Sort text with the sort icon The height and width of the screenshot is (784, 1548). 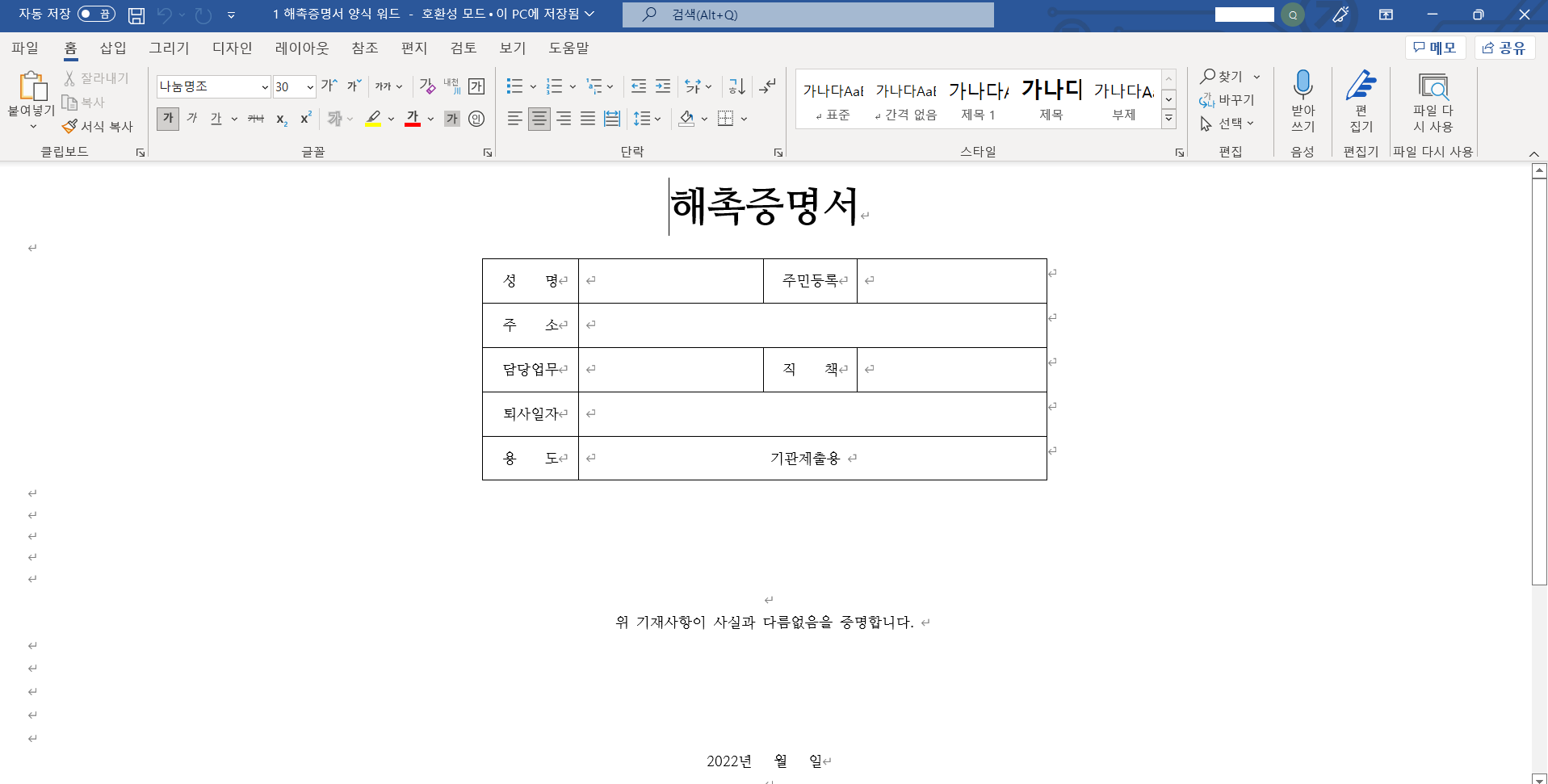pyautogui.click(x=736, y=86)
